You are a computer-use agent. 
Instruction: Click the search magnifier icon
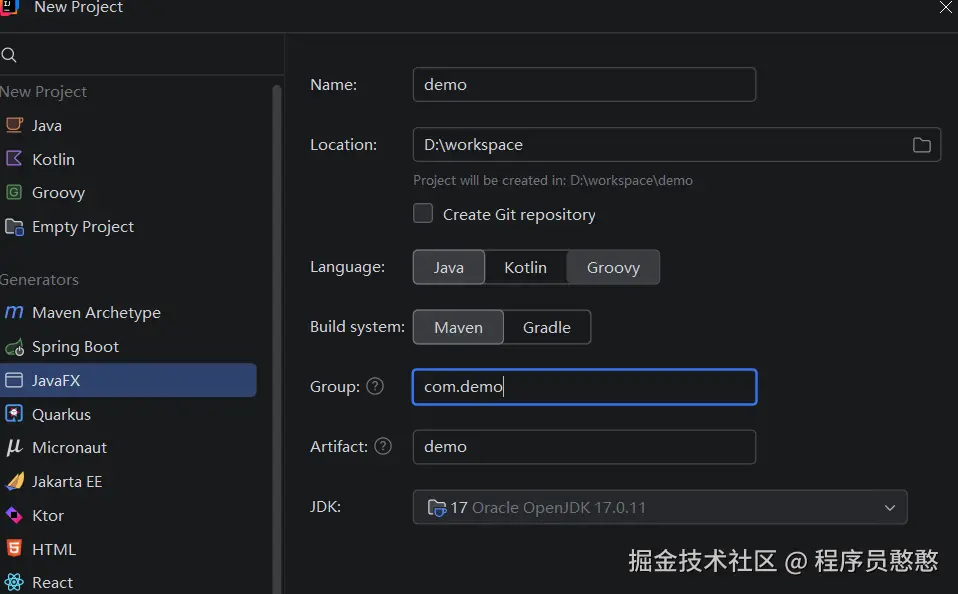click(9, 55)
